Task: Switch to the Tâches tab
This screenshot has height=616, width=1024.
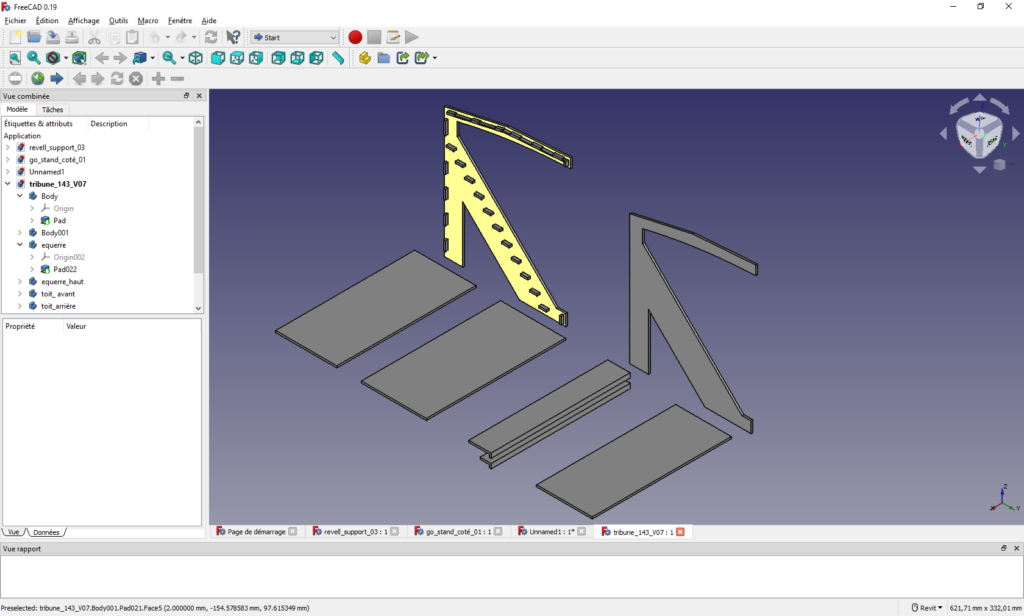Action: click(x=53, y=110)
